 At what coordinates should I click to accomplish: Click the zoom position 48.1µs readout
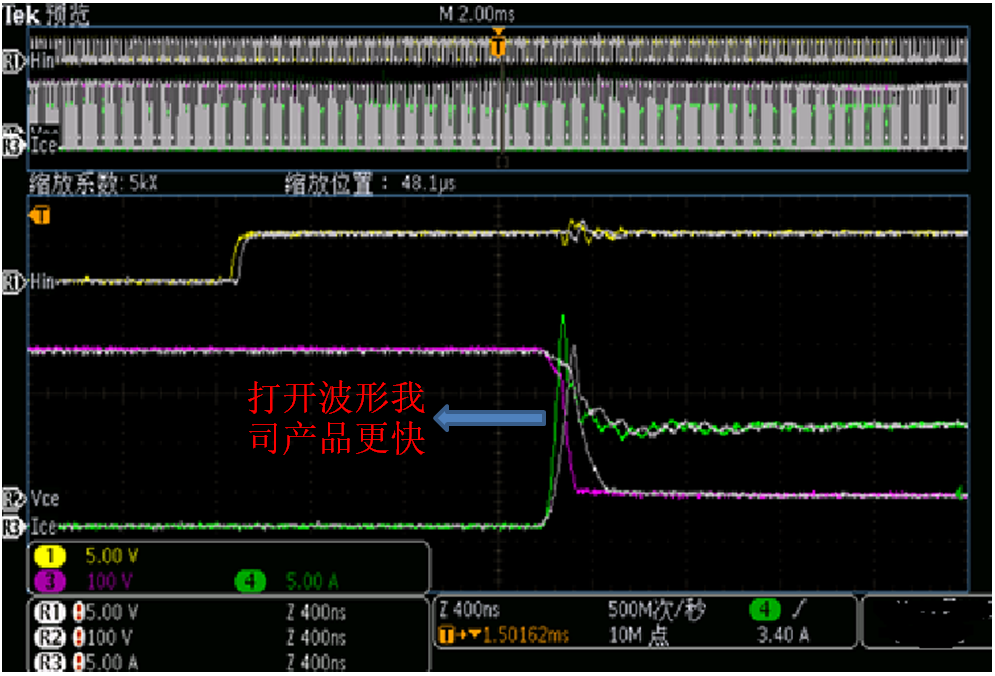(x=371, y=184)
